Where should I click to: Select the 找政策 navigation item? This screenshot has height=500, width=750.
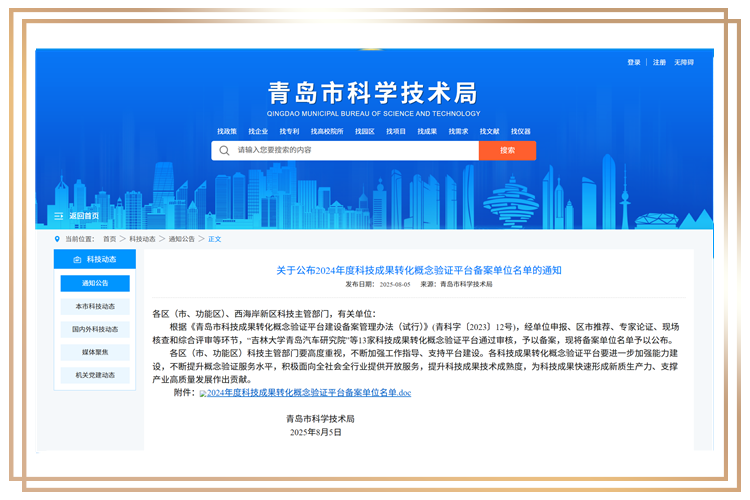[x=227, y=131]
